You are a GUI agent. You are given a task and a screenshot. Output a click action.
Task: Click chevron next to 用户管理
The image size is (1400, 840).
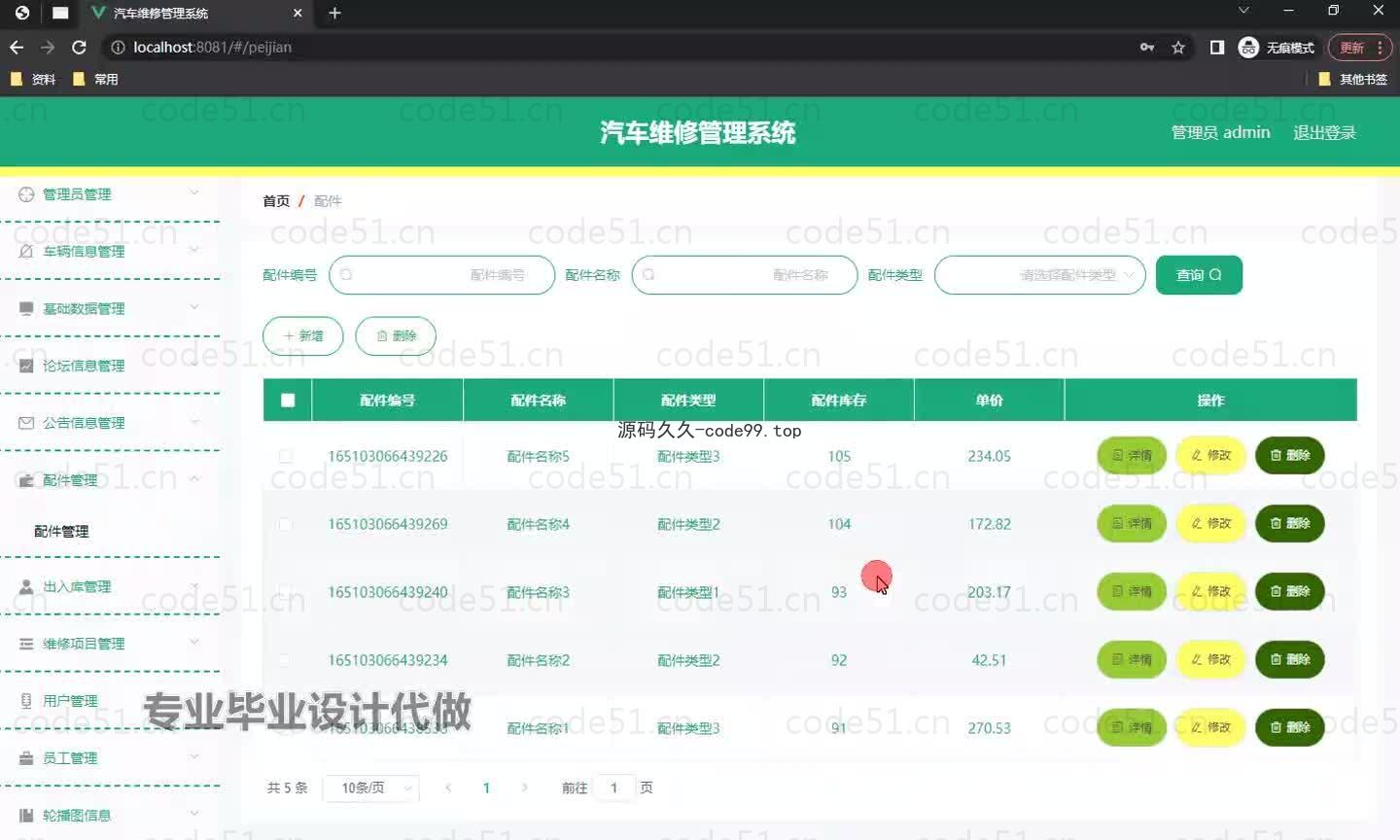194,699
